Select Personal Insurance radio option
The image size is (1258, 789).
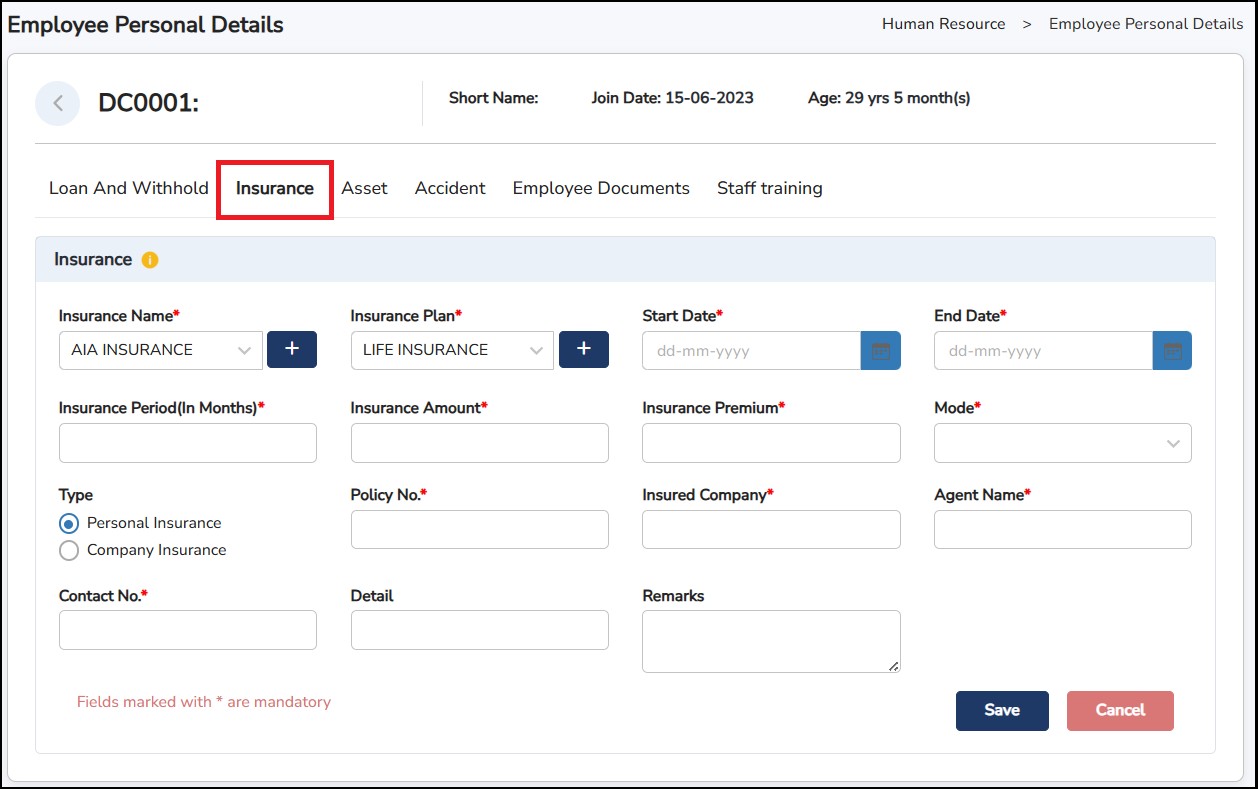pyautogui.click(x=69, y=523)
